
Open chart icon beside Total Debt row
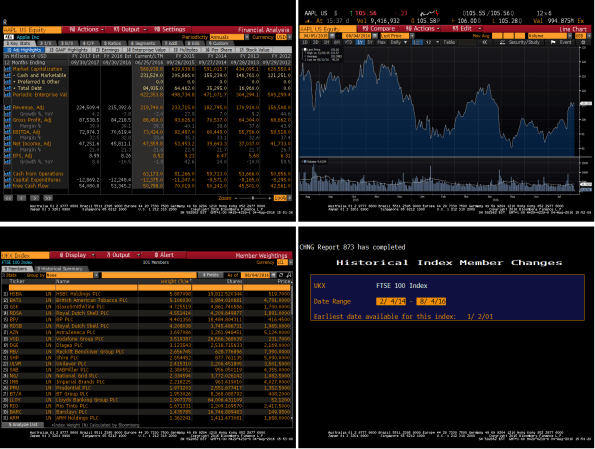coord(7,88)
